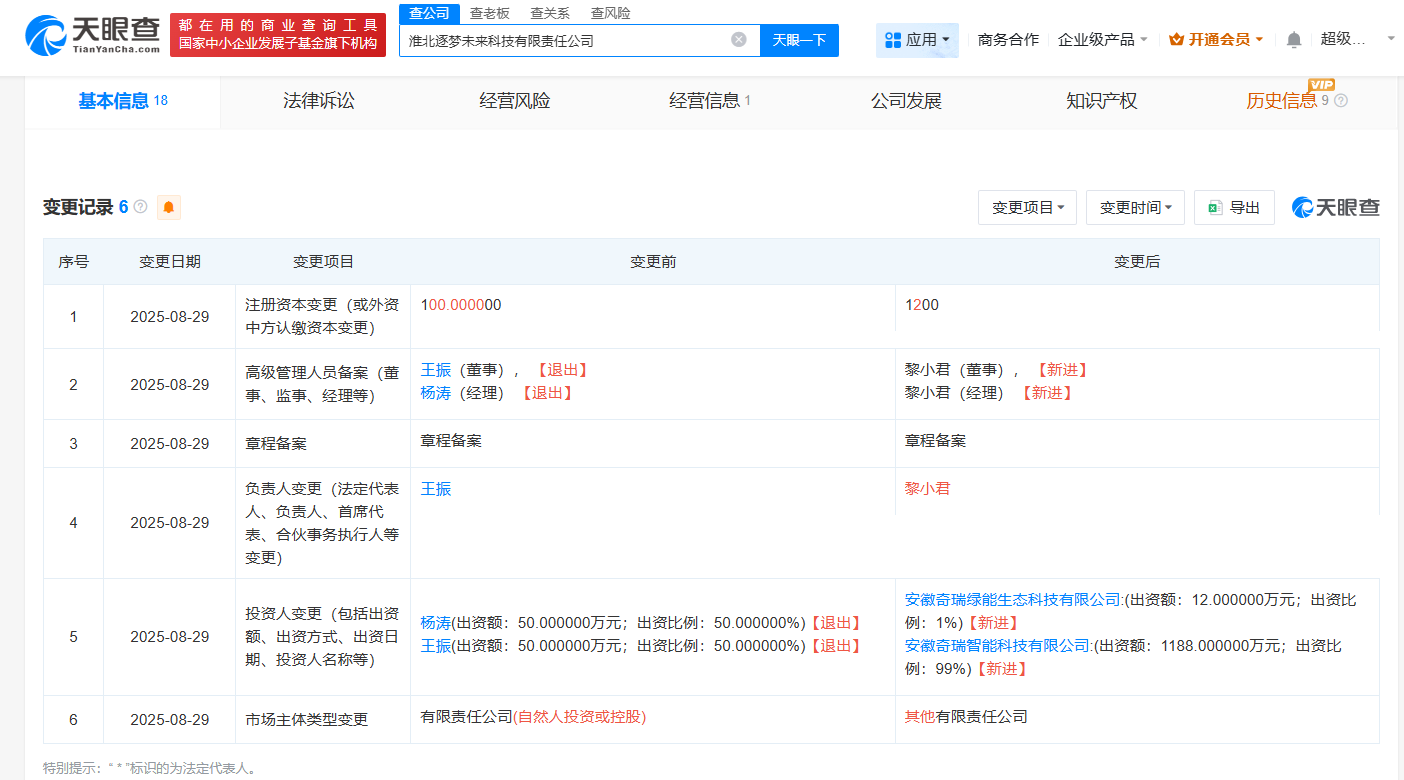Click the apps grid icon beside 应用
Screen dimensions: 1404x780
tap(891, 38)
